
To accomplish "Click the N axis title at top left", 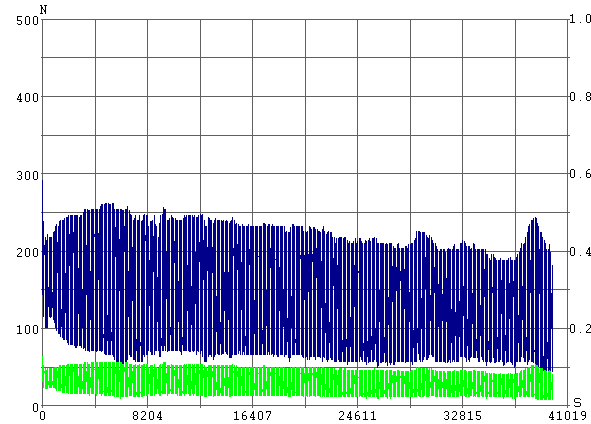I will coord(44,10).
